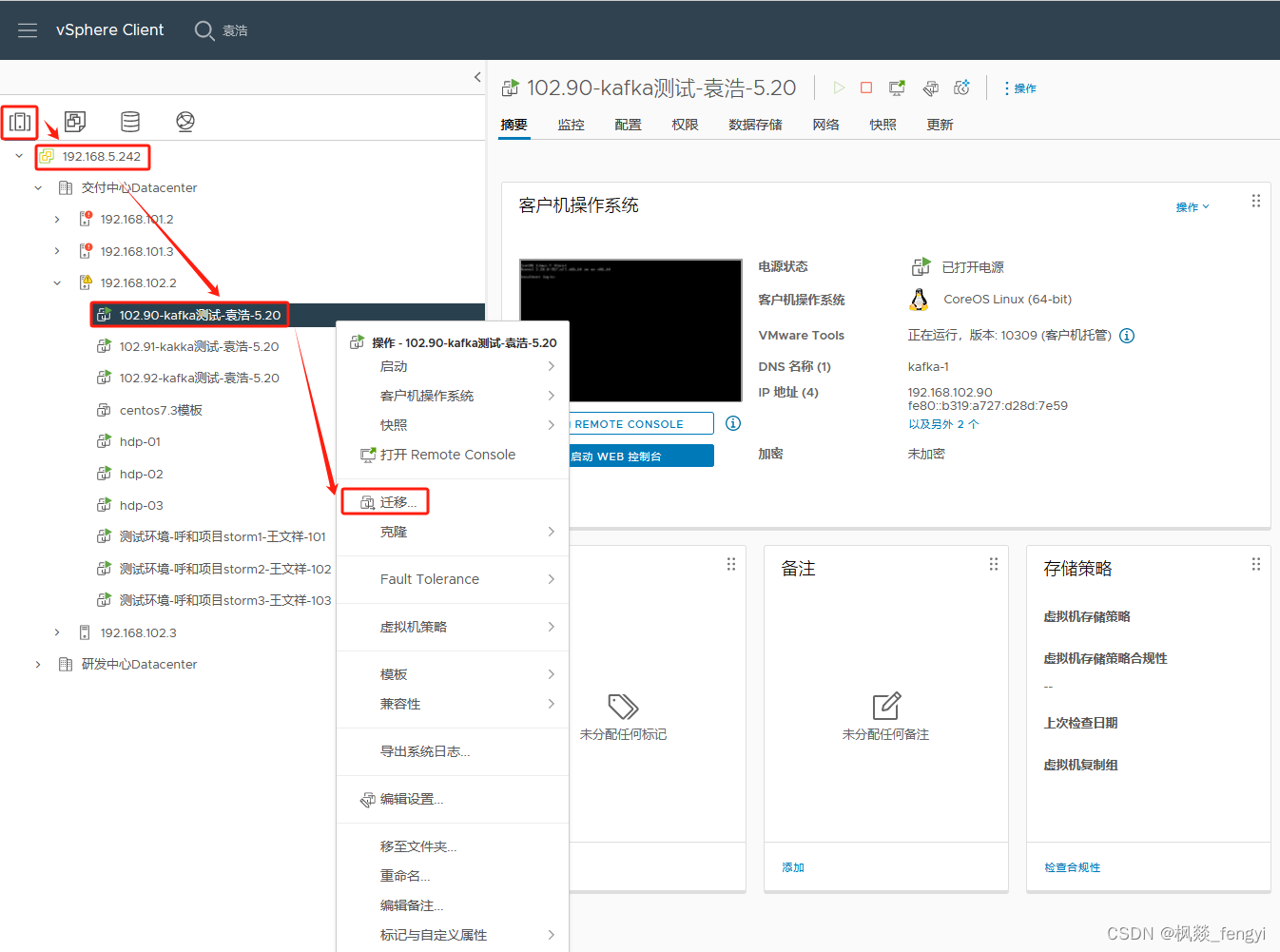Choose 导出系统日志... from menu
1280x952 pixels.
(x=453, y=751)
